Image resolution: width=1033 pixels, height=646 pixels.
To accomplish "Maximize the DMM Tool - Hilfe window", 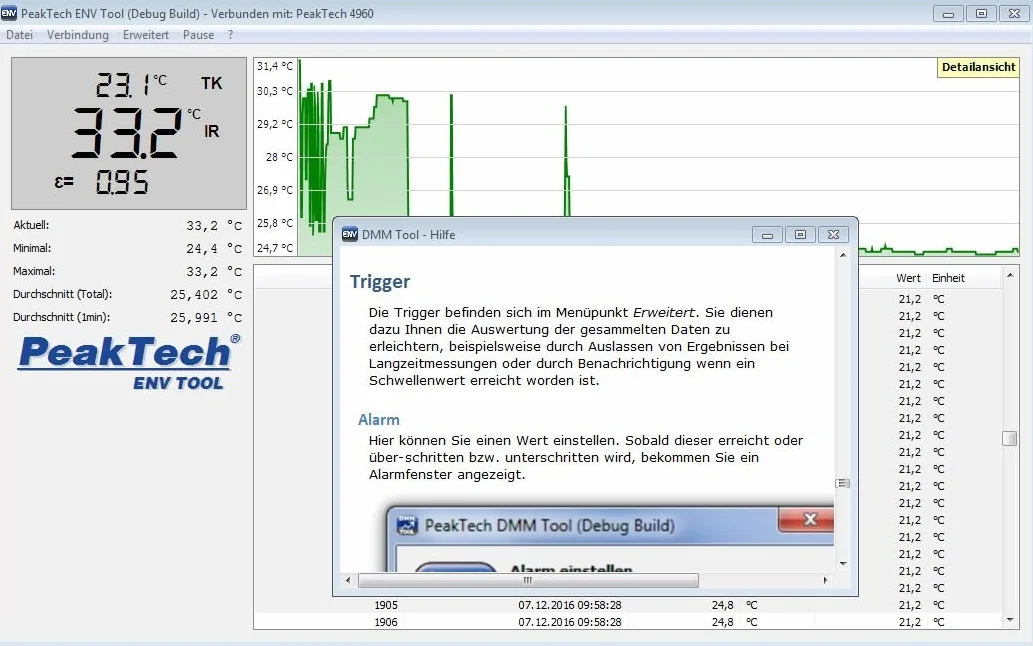I will click(x=800, y=235).
